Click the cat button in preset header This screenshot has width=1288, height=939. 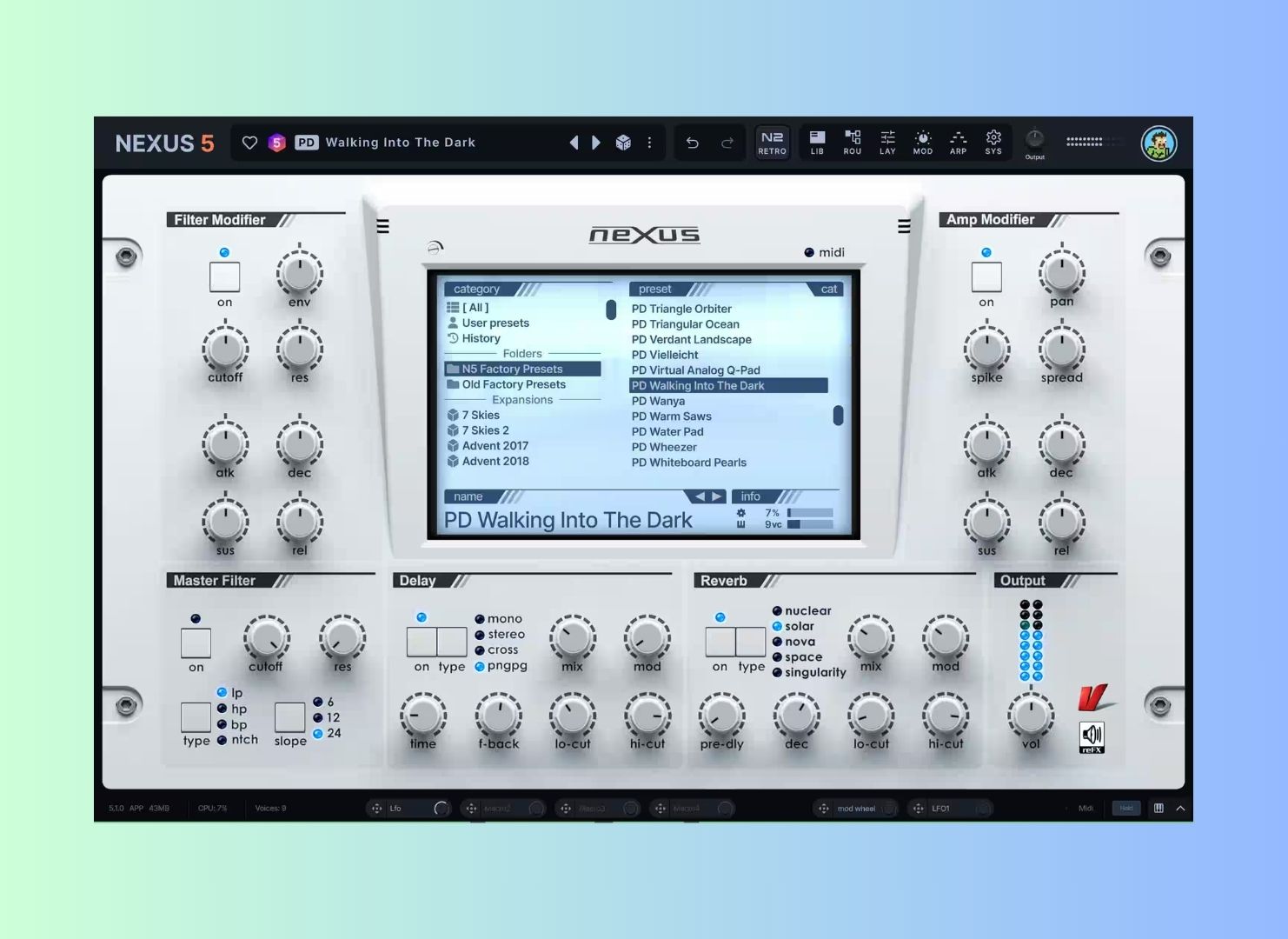tap(829, 289)
